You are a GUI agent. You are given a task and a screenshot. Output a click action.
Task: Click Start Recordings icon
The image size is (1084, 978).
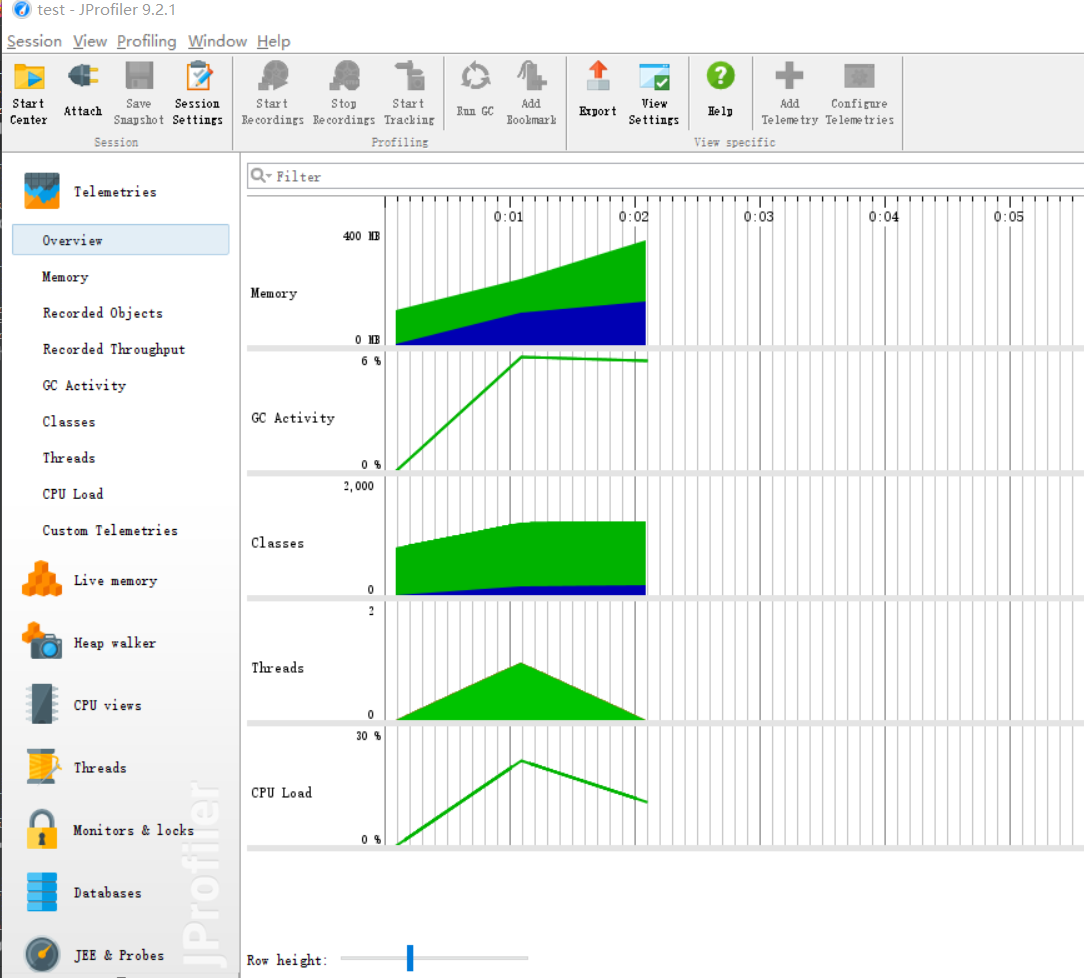pyautogui.click(x=273, y=76)
